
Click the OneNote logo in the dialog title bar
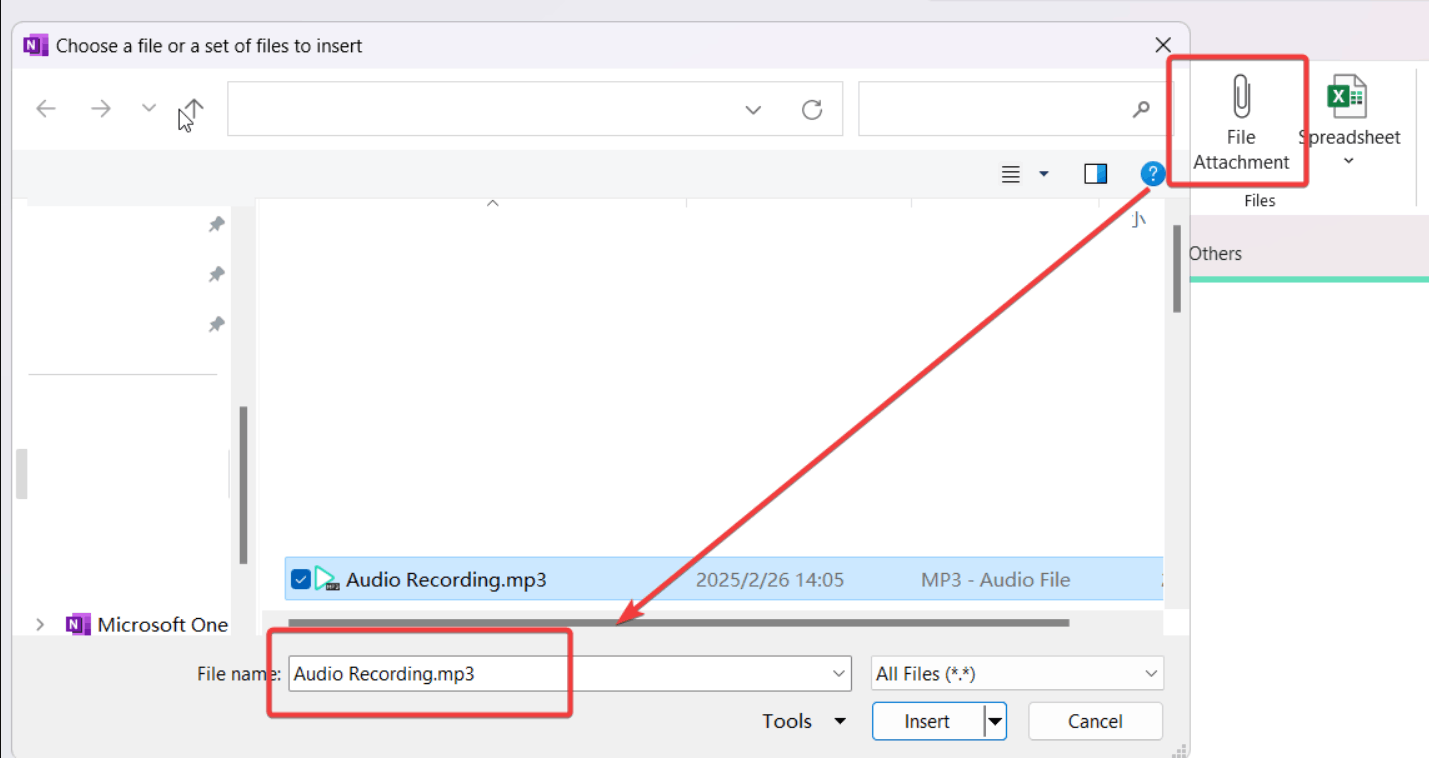[35, 45]
